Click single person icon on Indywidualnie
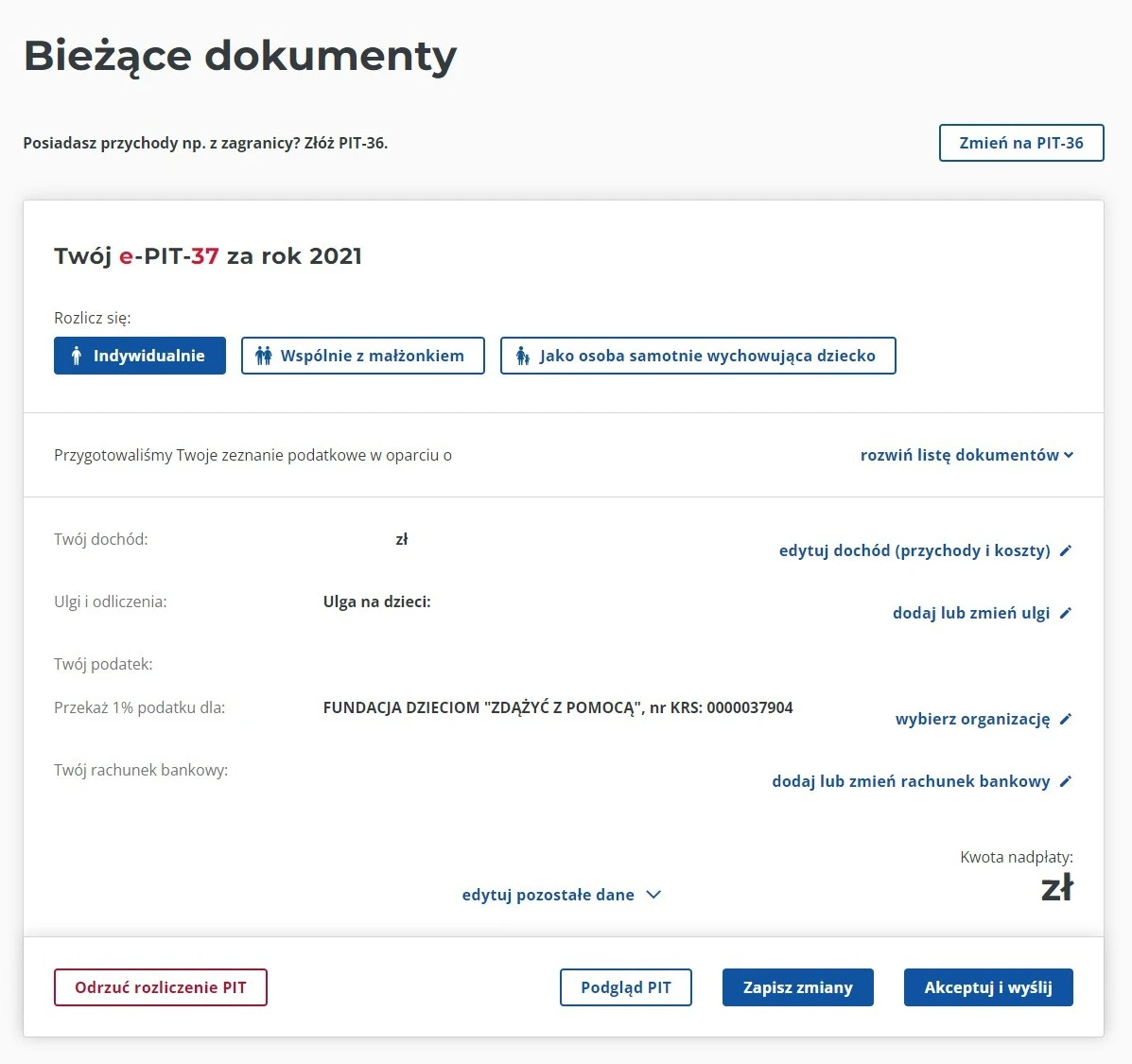Viewport: 1132px width, 1064px height. point(77,356)
